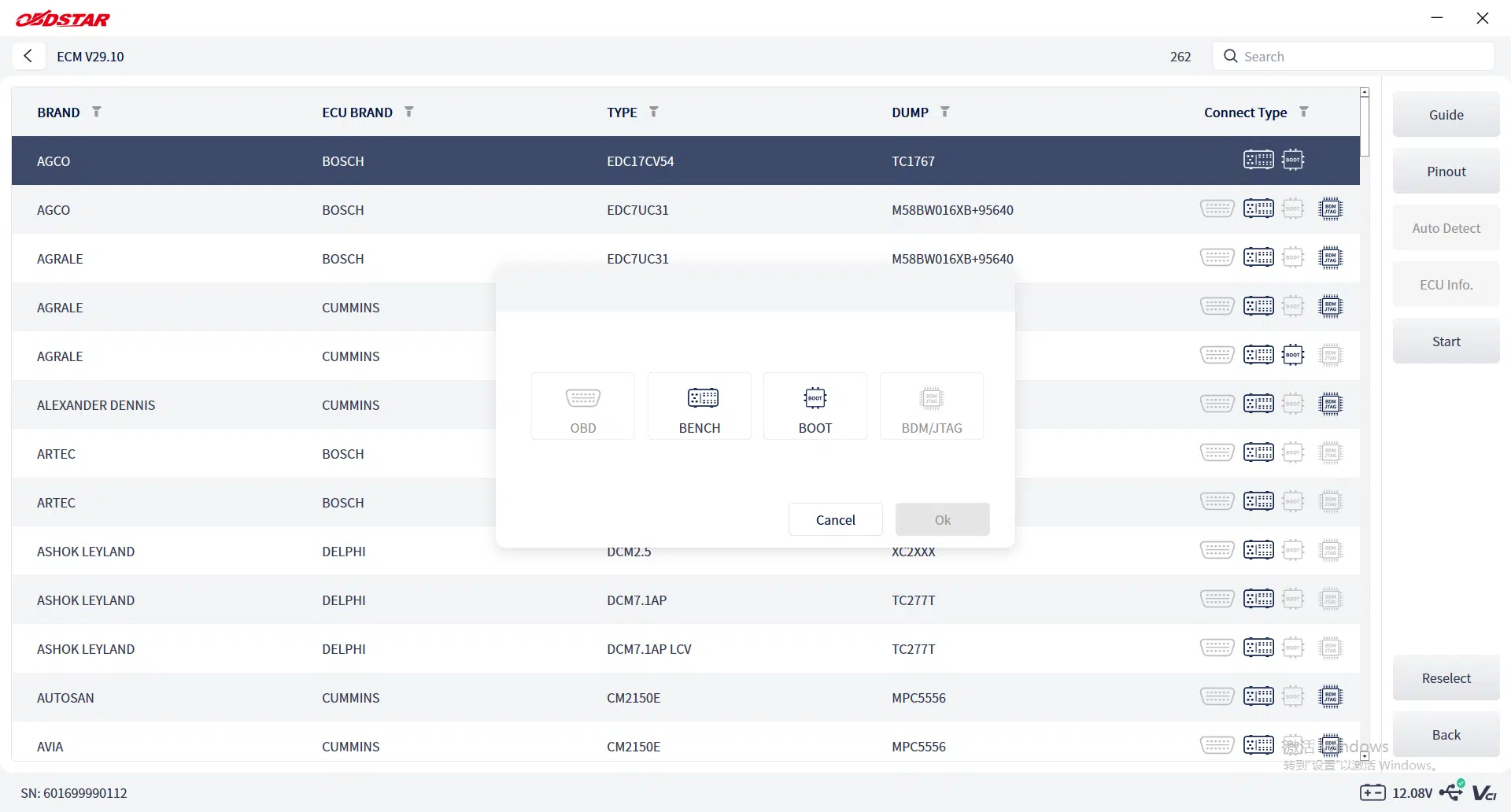The width and height of the screenshot is (1511, 812).
Task: Click the Back button on right panel
Action: pos(1446,735)
